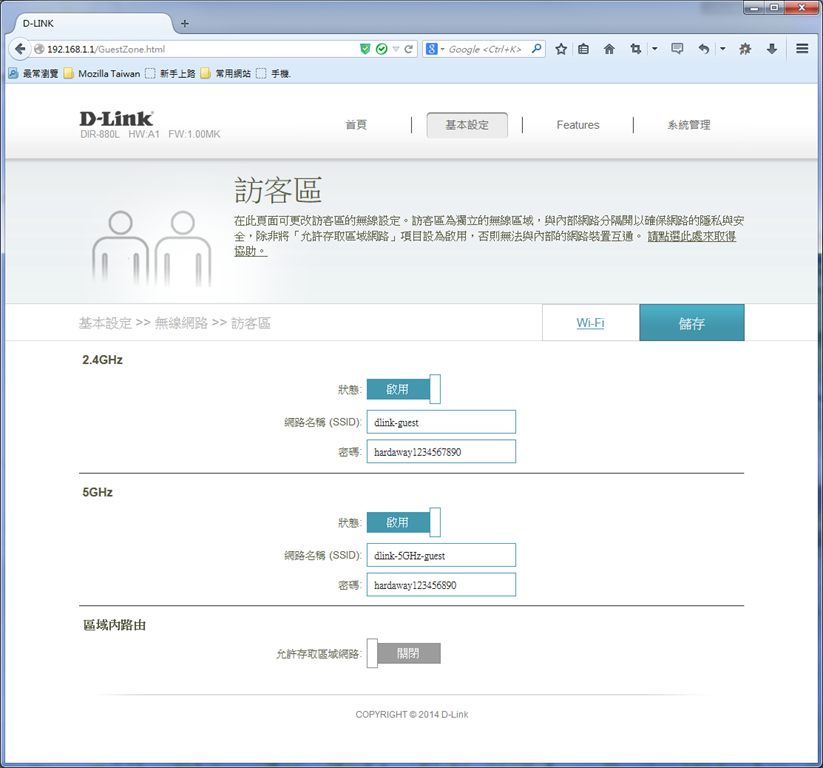This screenshot has width=823, height=768.
Task: Show the bookmarks list icon
Action: 583,49
